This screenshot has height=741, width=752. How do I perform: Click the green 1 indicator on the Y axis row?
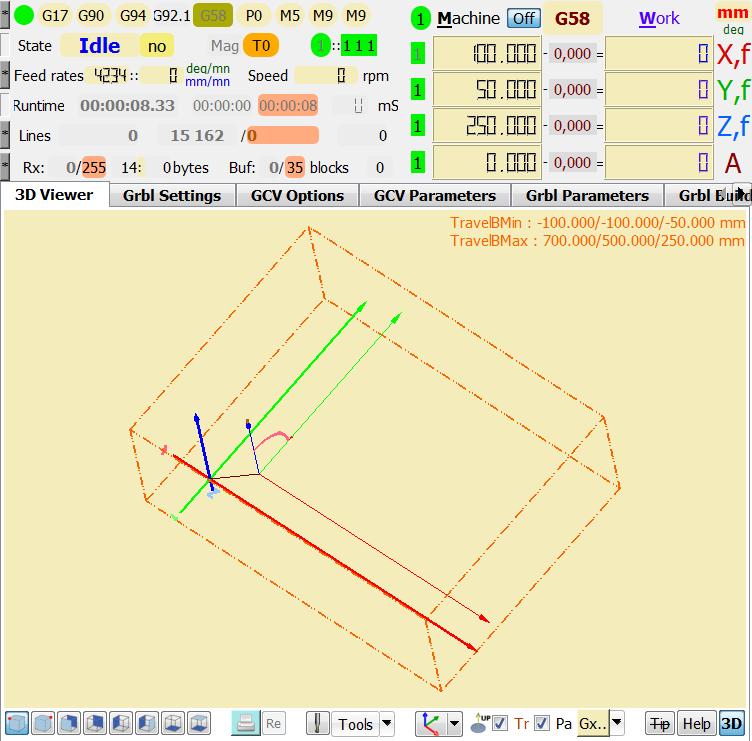pyautogui.click(x=418, y=89)
